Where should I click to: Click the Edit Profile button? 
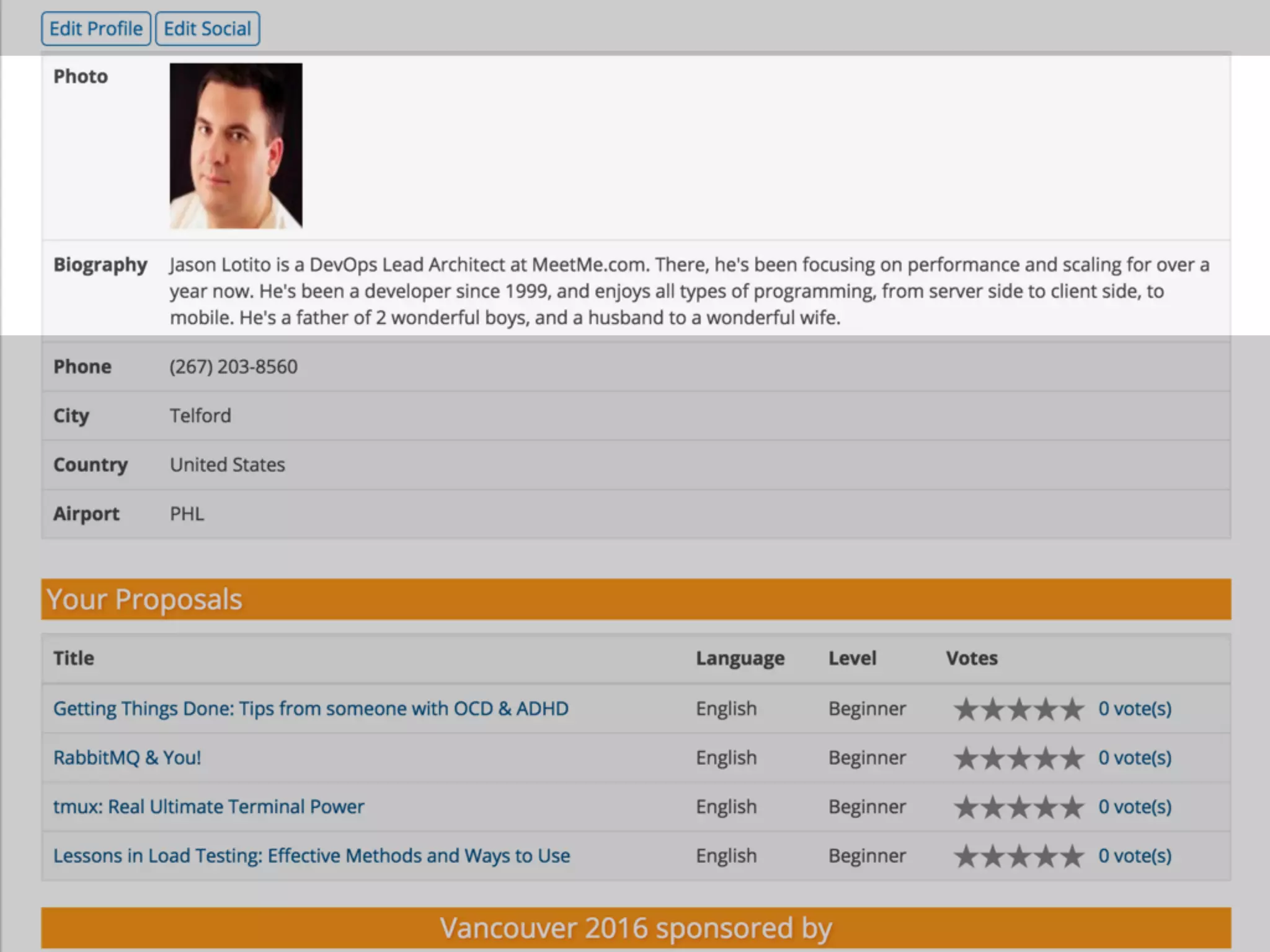95,29
